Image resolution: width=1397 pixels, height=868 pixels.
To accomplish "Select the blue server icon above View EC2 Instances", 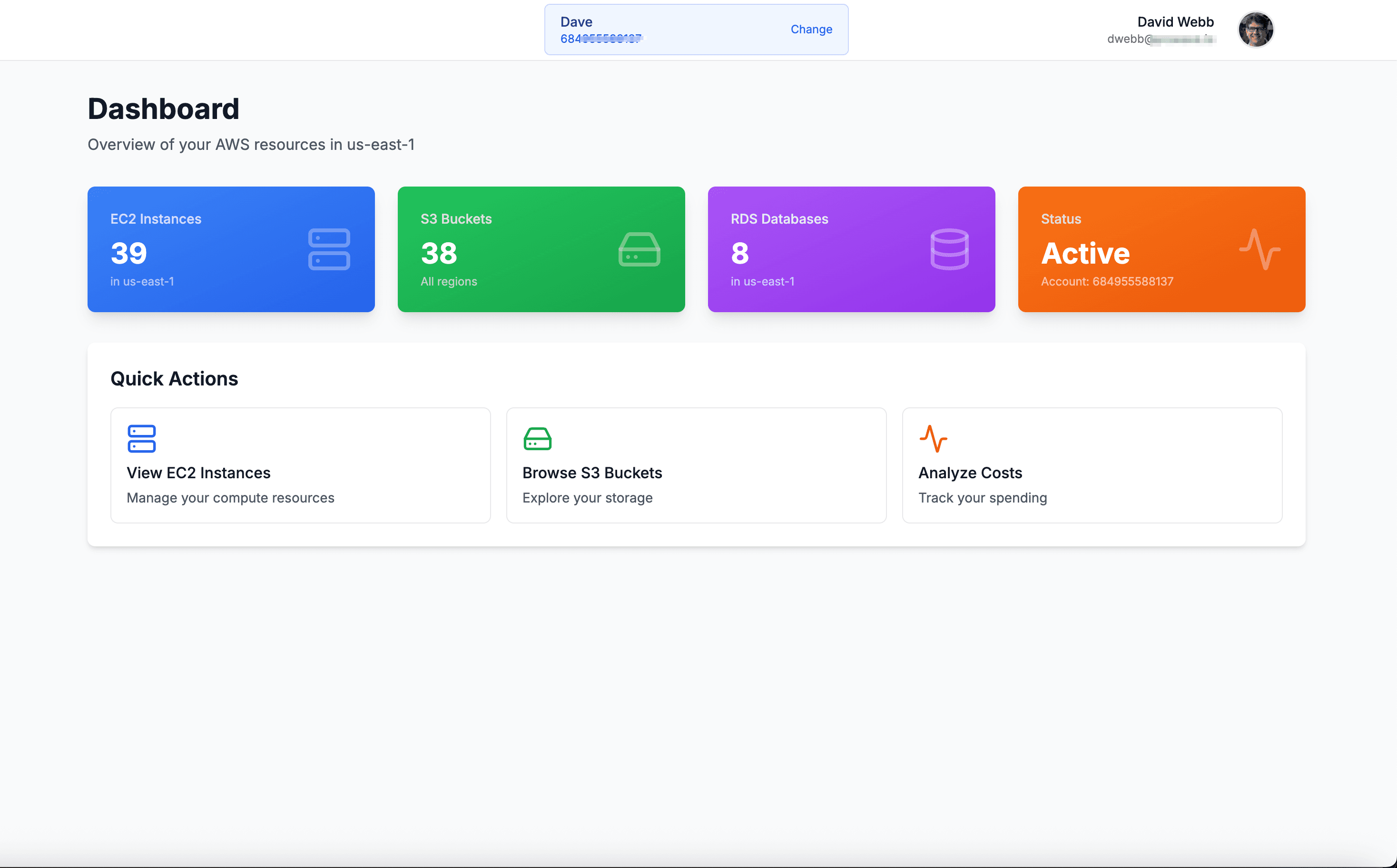I will [141, 439].
